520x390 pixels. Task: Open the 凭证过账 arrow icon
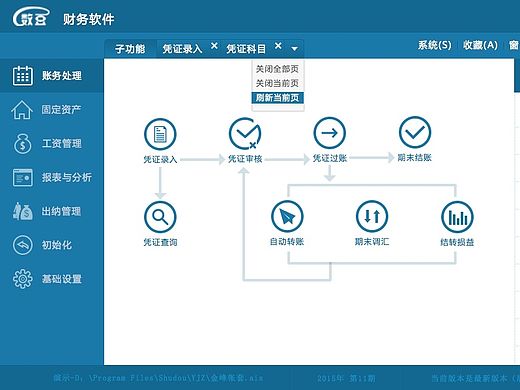coord(330,133)
